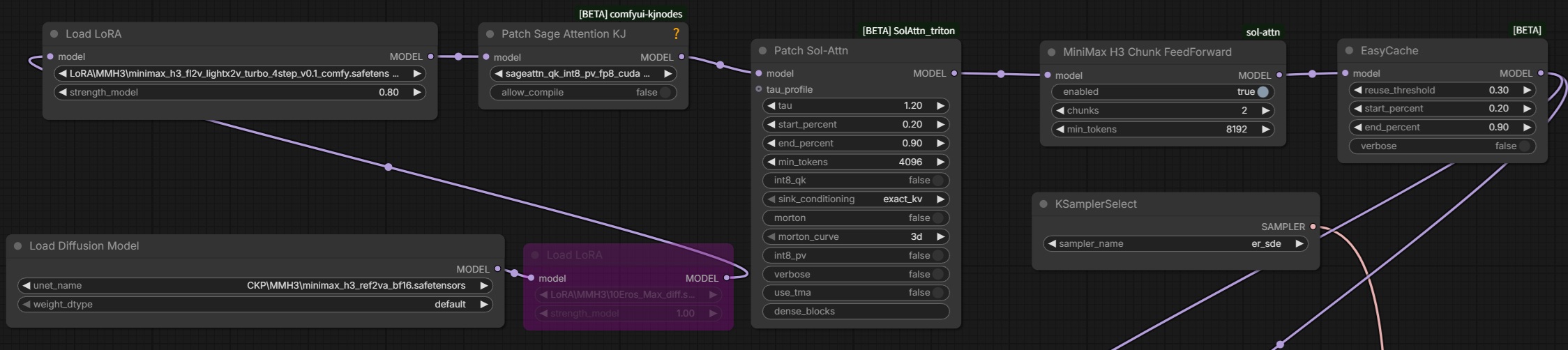Image resolution: width=1568 pixels, height=350 pixels.
Task: Increase min_tokens 4096 in Patch Sol-Attn
Action: (x=940, y=162)
